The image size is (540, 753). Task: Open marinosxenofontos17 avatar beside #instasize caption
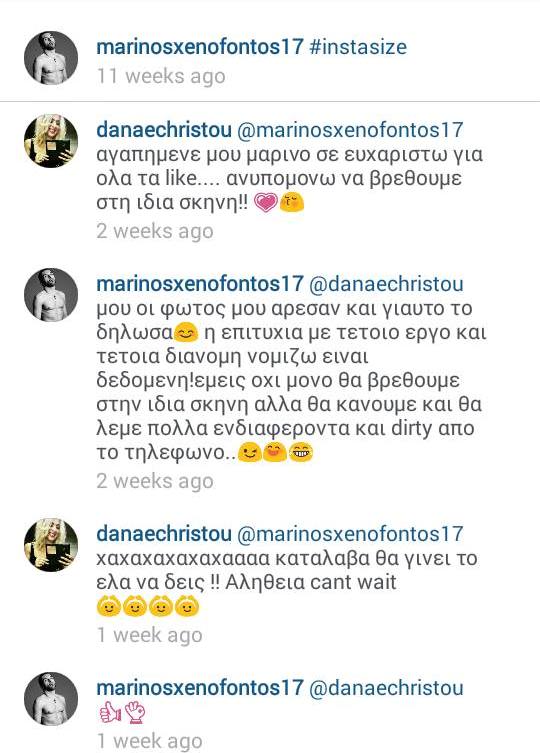51,58
